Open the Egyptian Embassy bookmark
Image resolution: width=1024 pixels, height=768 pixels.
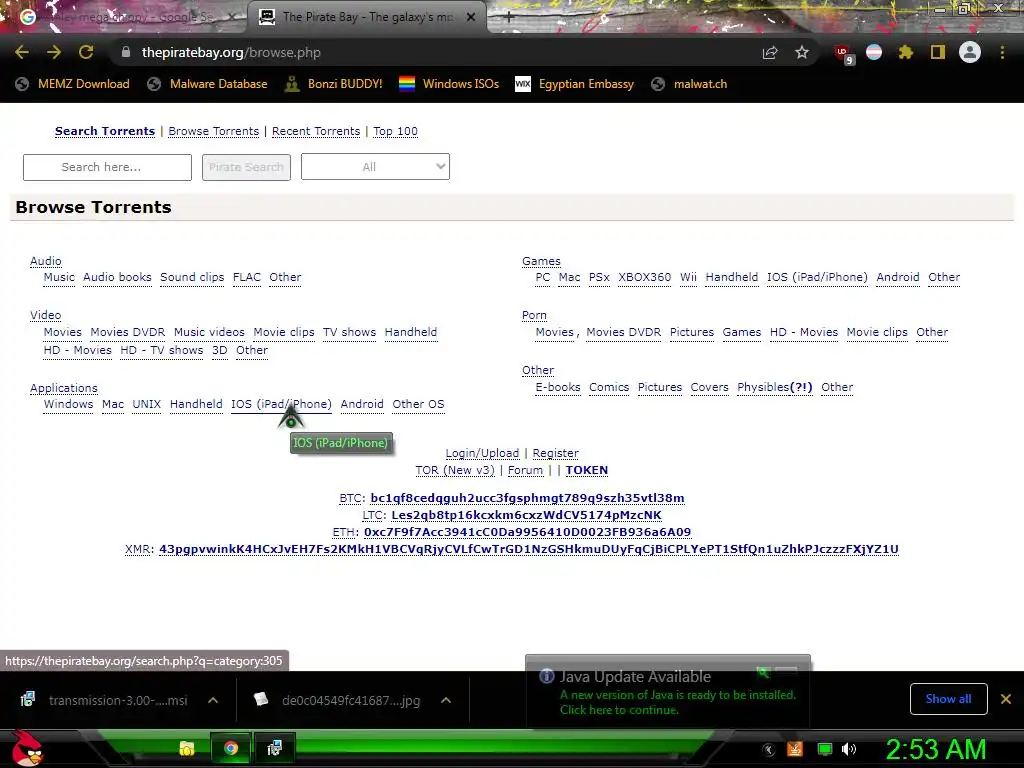coord(574,84)
